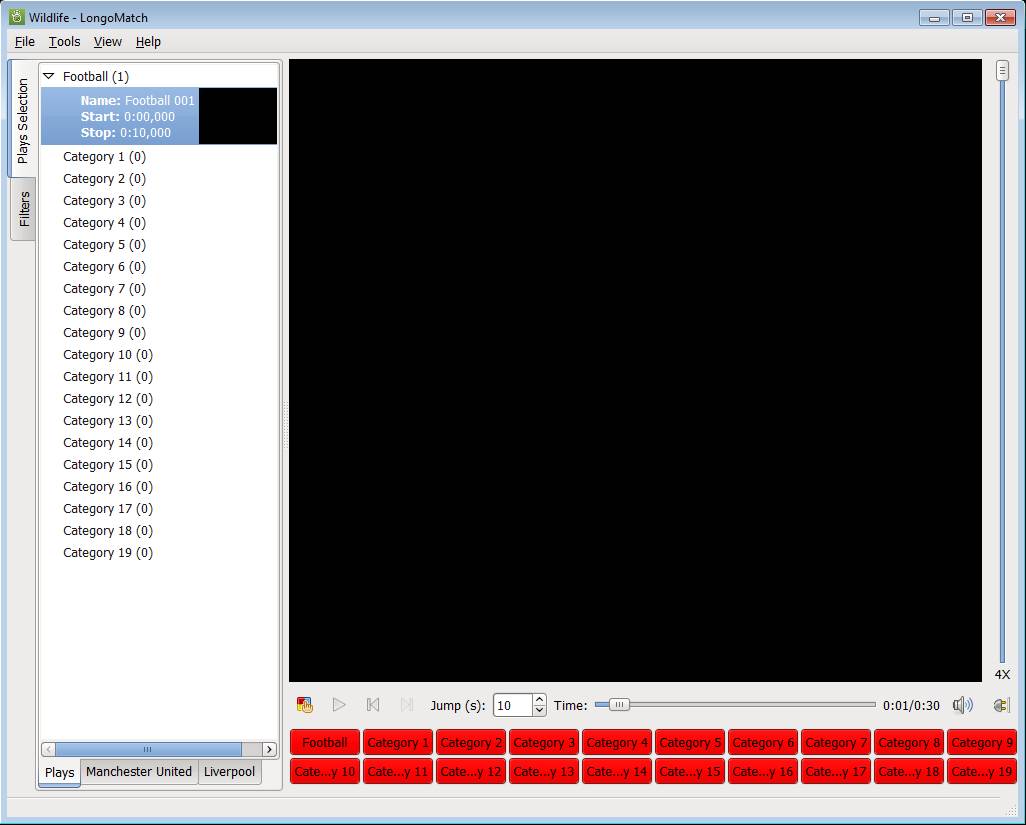Image resolution: width=1026 pixels, height=825 pixels.
Task: Click the 0:01/0:30 time readout
Action: 911,705
